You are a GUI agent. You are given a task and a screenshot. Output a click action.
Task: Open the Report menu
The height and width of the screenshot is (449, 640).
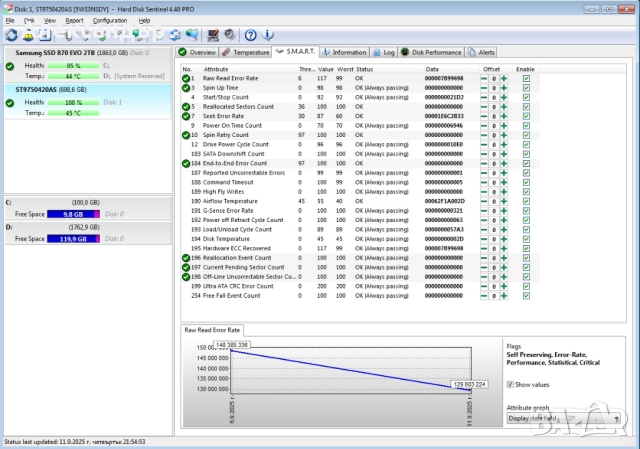pyautogui.click(x=74, y=20)
